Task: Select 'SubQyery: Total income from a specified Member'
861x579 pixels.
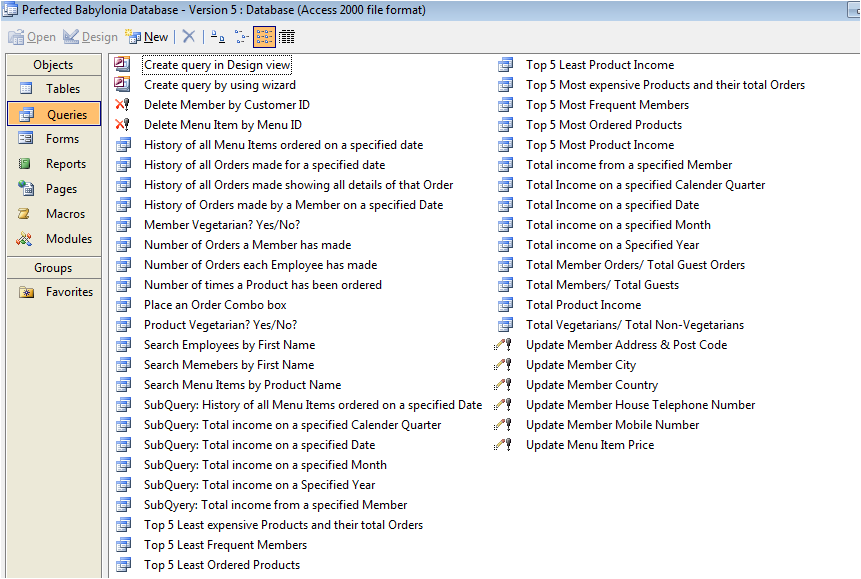Action: [276, 504]
